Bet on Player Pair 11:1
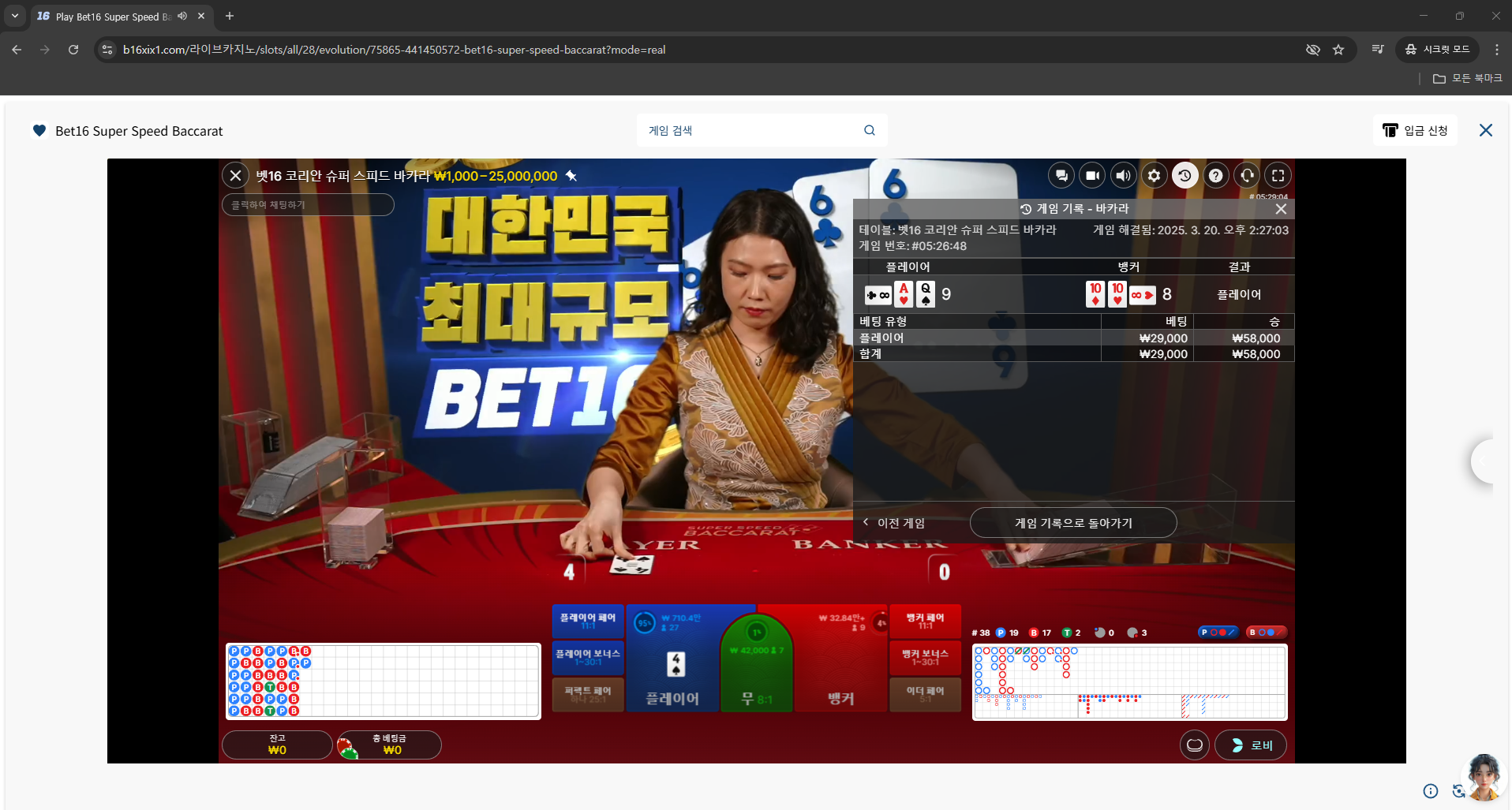Image resolution: width=1512 pixels, height=810 pixels. coord(588,621)
